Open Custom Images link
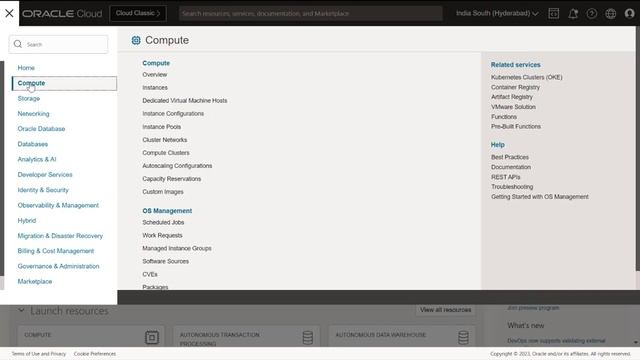Image resolution: width=640 pixels, height=360 pixels. (163, 192)
